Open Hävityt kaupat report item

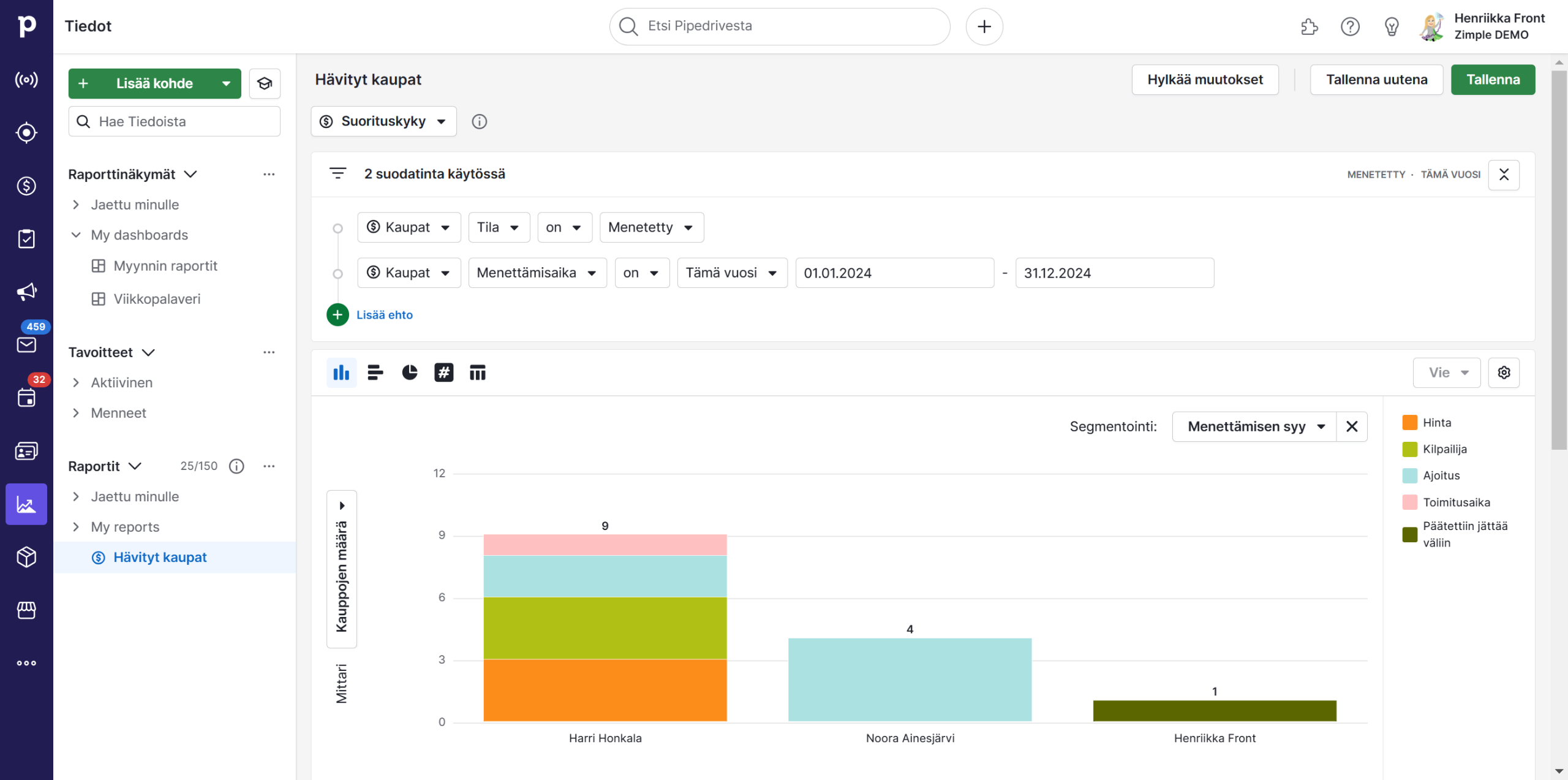pyautogui.click(x=160, y=558)
